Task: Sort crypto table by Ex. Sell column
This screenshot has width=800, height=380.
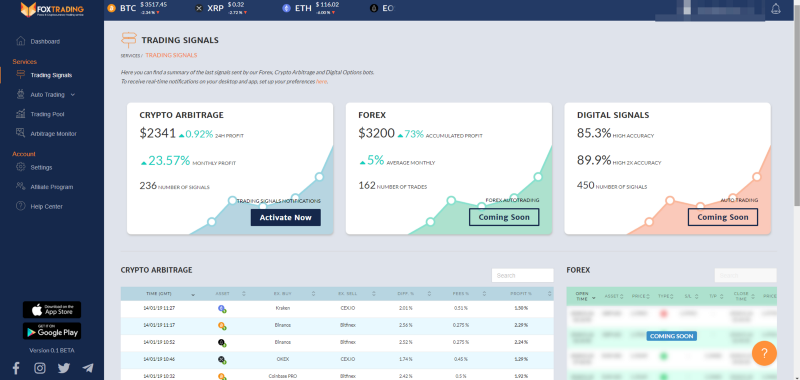Action: [347, 294]
